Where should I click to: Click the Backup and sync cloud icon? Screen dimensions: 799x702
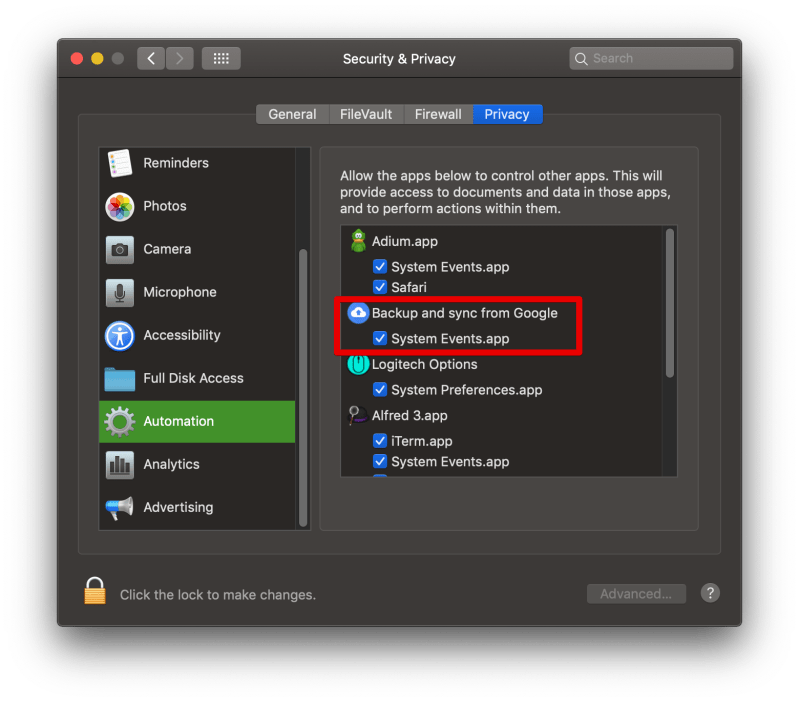[x=358, y=313]
